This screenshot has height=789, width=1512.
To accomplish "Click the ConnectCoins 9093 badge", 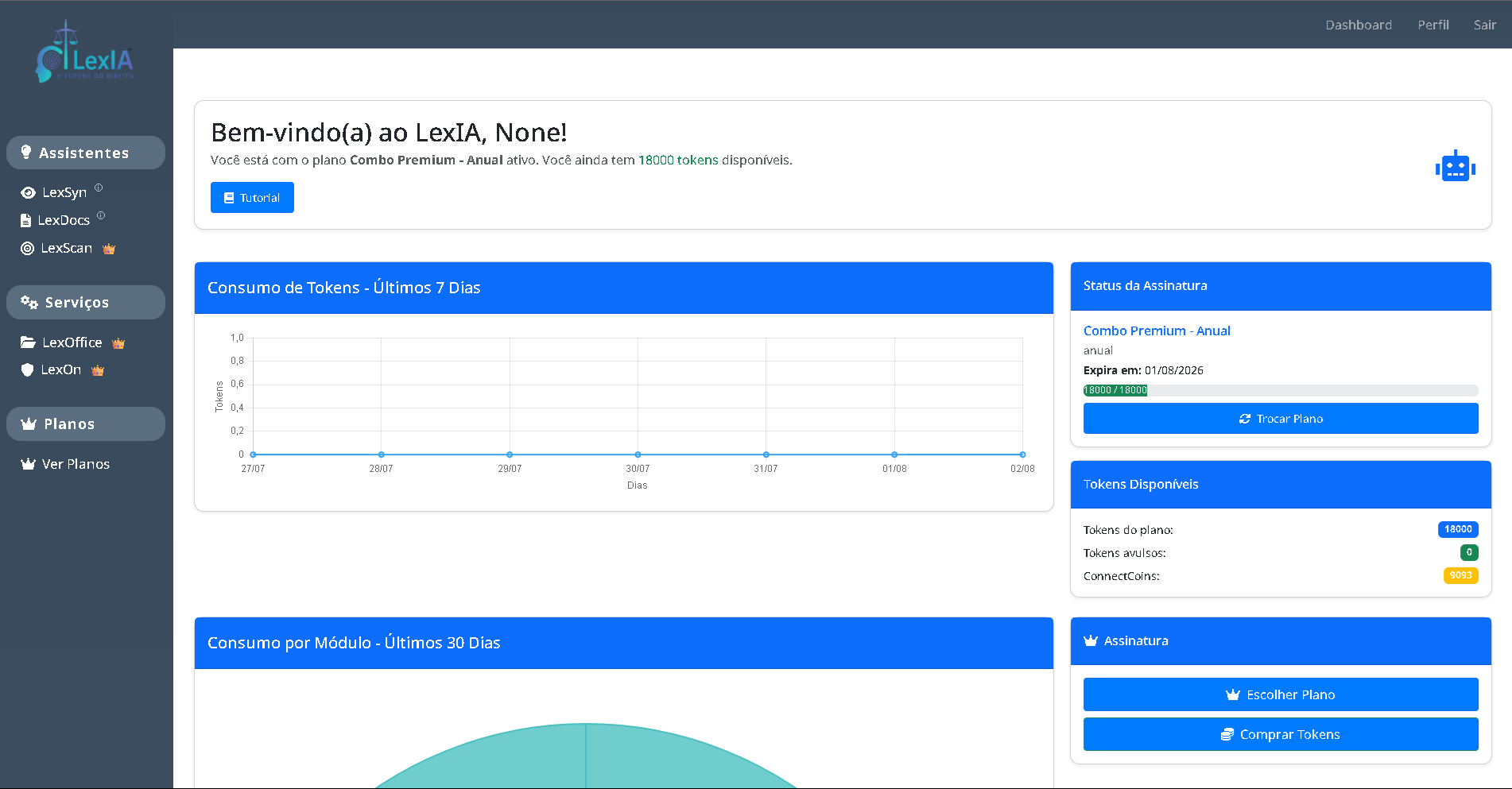I will [x=1461, y=575].
